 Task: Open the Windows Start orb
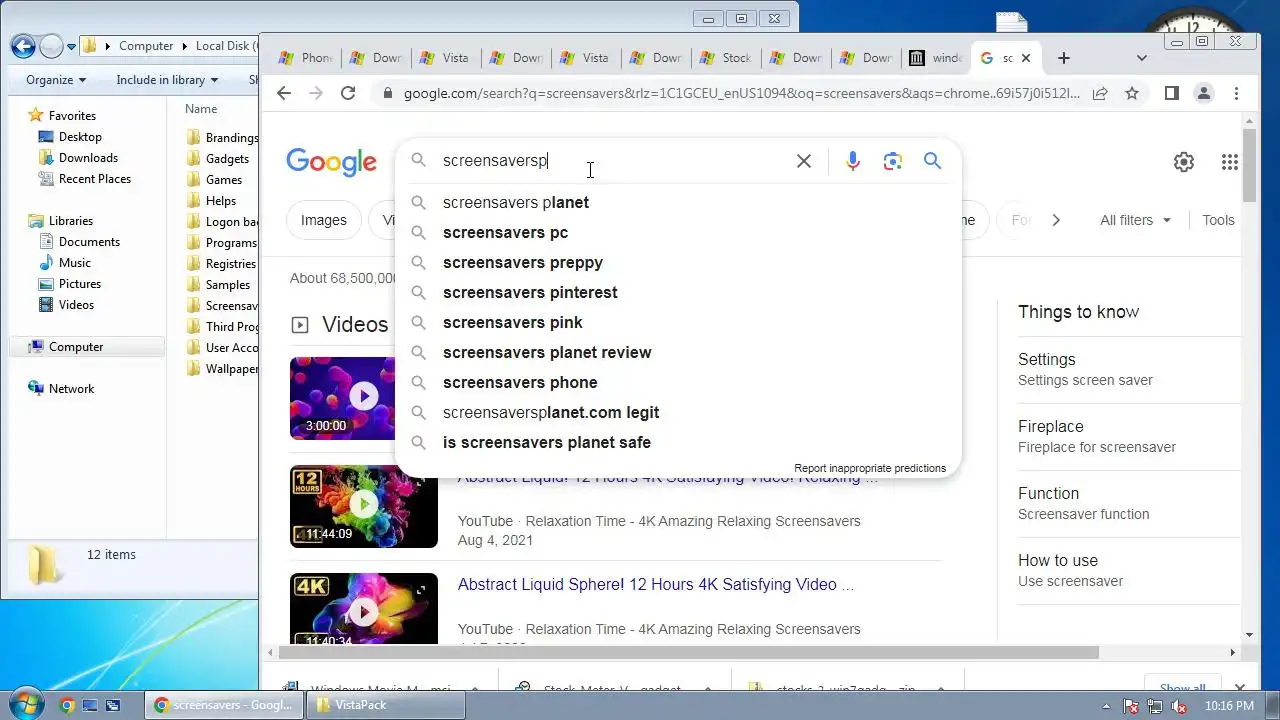pos(24,704)
